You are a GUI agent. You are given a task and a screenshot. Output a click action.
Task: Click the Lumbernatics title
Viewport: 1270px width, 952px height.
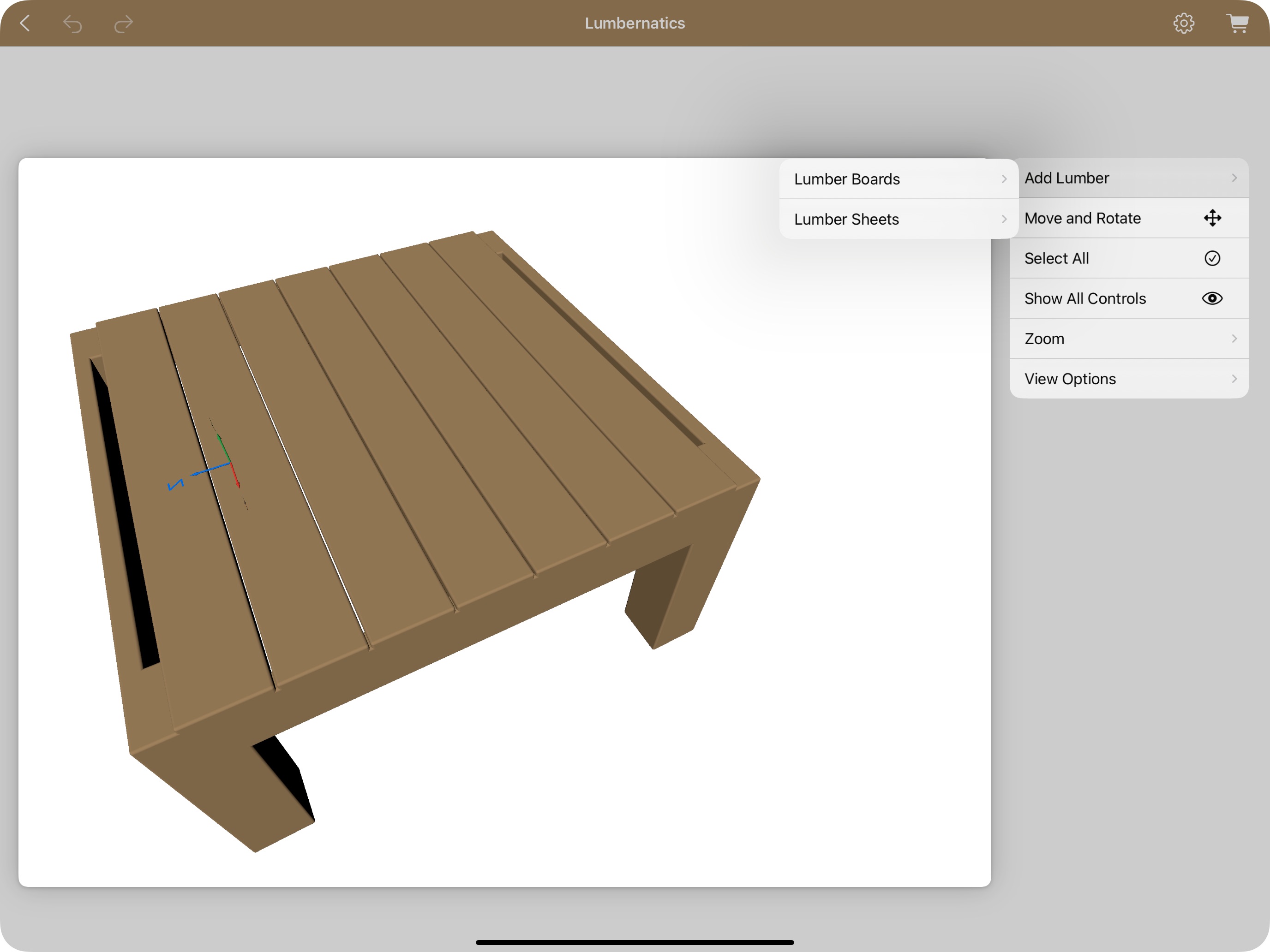click(635, 23)
